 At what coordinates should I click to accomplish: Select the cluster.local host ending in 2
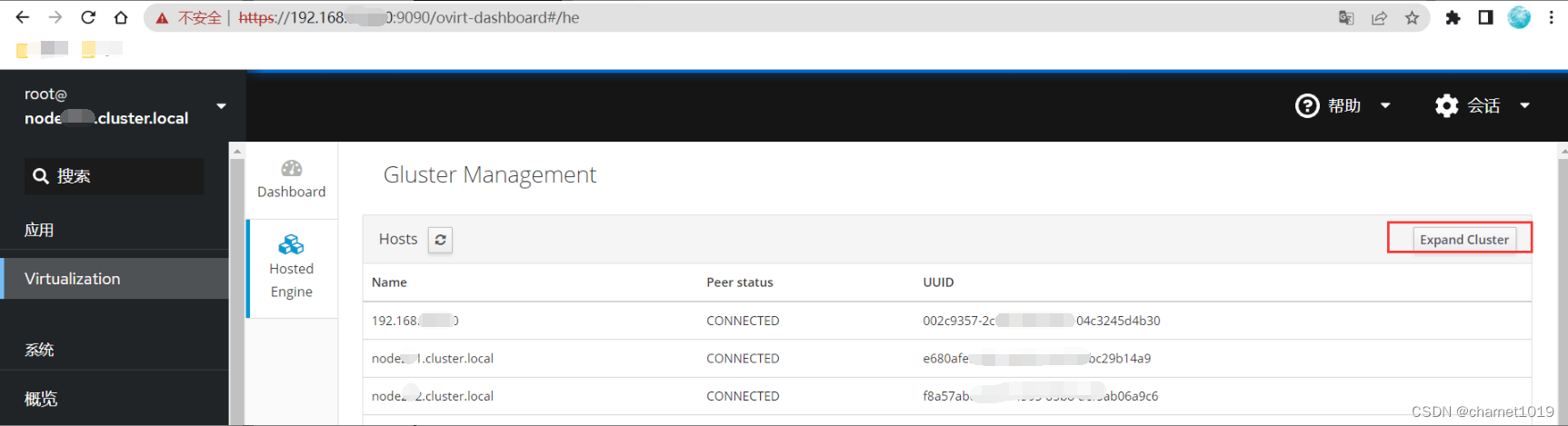(x=433, y=396)
